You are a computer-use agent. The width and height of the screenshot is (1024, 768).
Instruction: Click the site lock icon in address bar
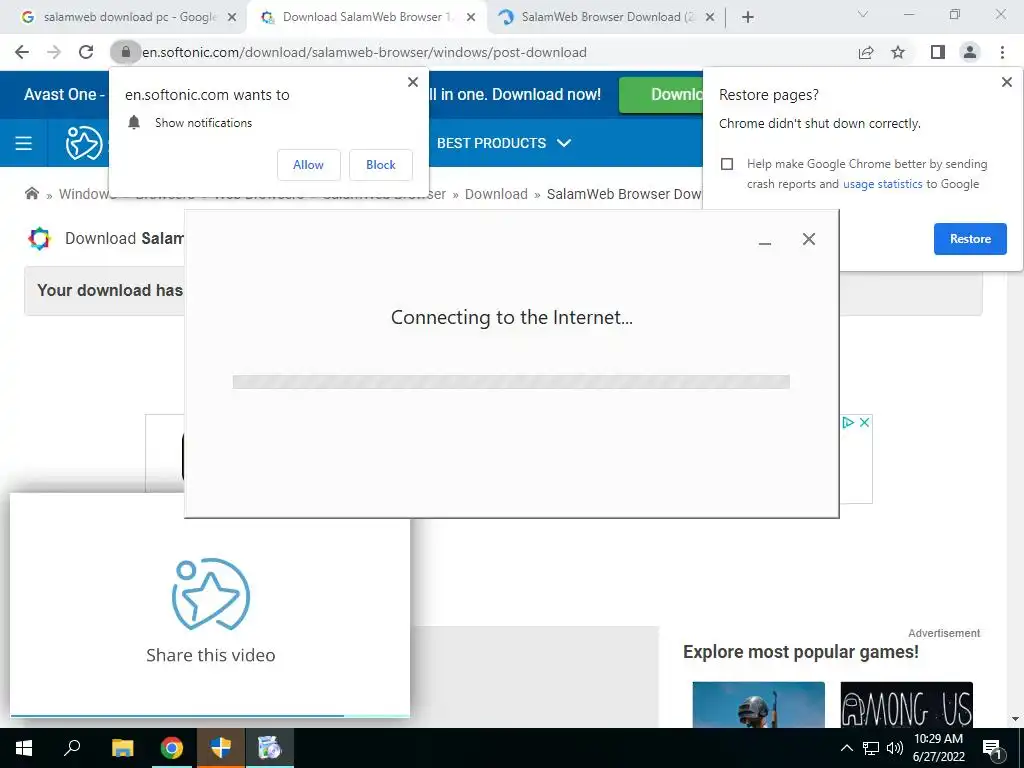[x=125, y=52]
